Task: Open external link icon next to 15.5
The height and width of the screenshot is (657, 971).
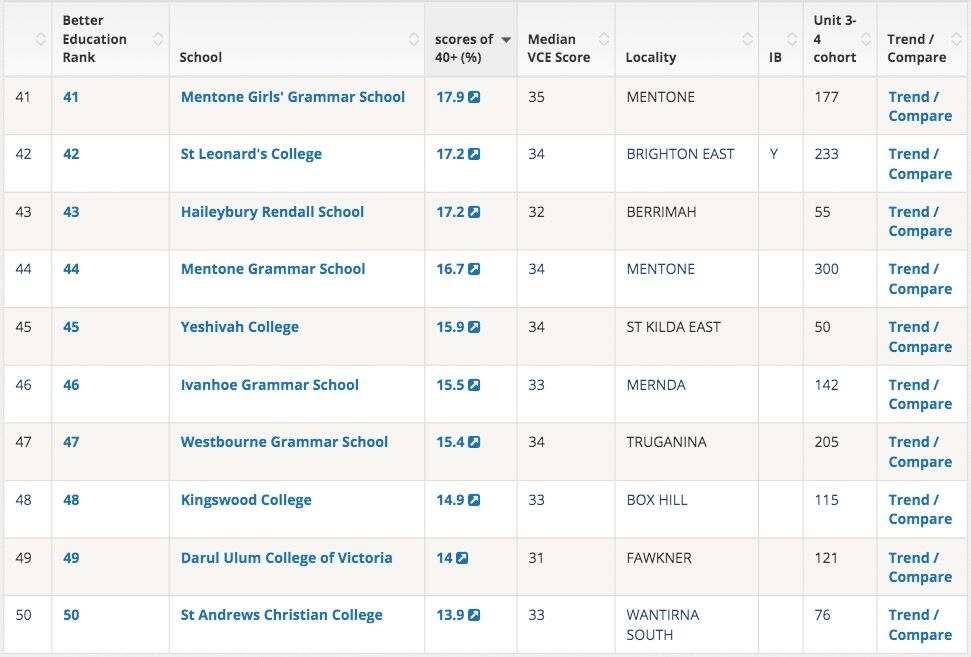Action: [x=474, y=385]
